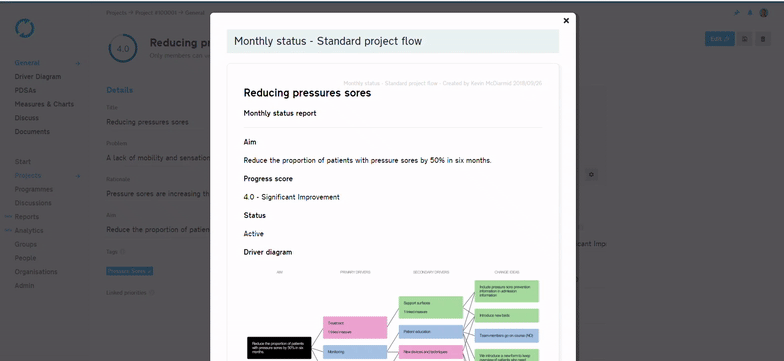This screenshot has width=784, height=361.
Task: Click the 4.0 progress score circle
Action: click(x=122, y=48)
